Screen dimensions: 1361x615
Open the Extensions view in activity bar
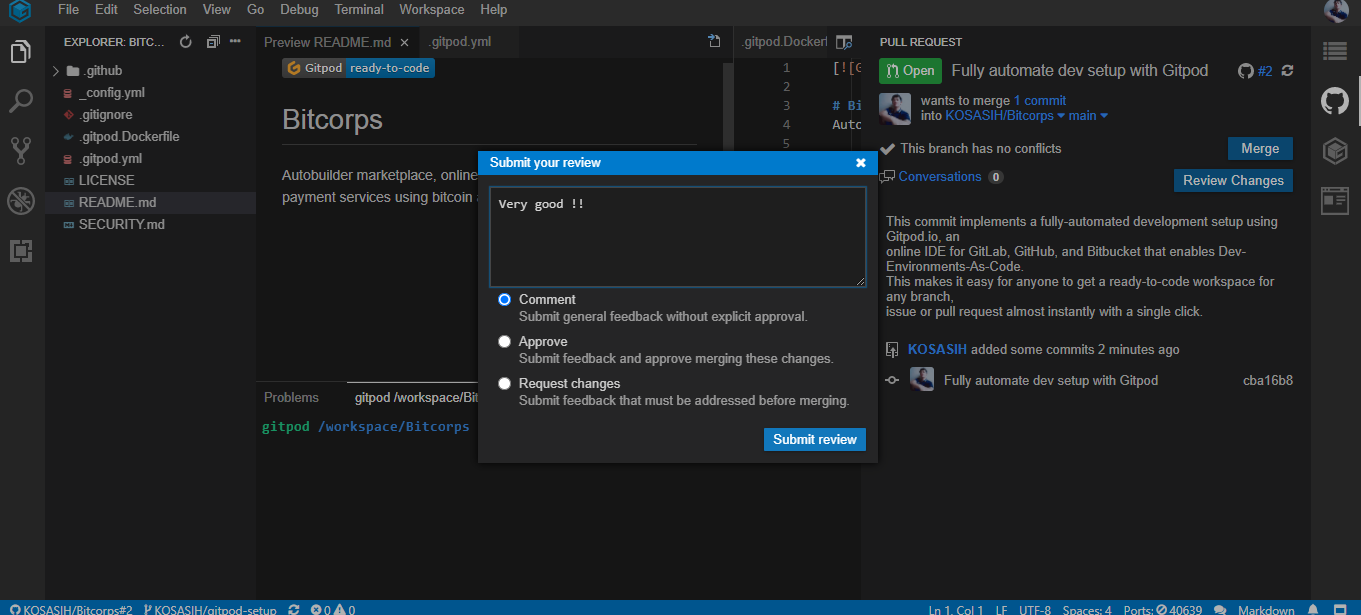click(21, 251)
